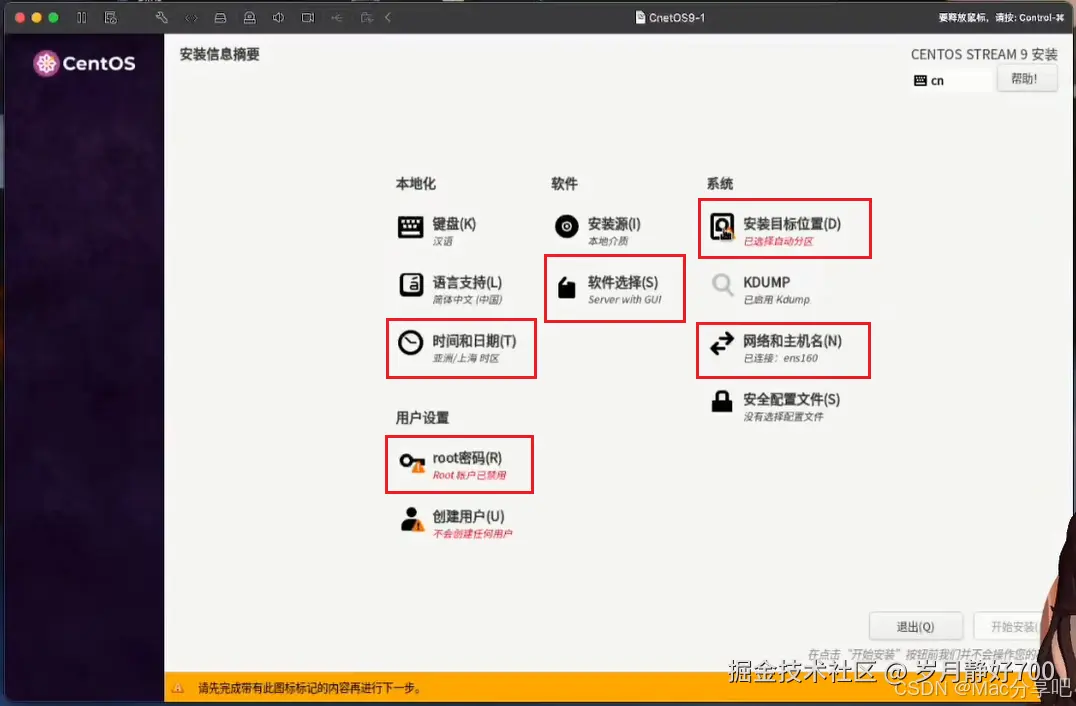This screenshot has width=1076, height=706.
Task: Pause the virtual machine from the toolbar
Action: pos(83,17)
